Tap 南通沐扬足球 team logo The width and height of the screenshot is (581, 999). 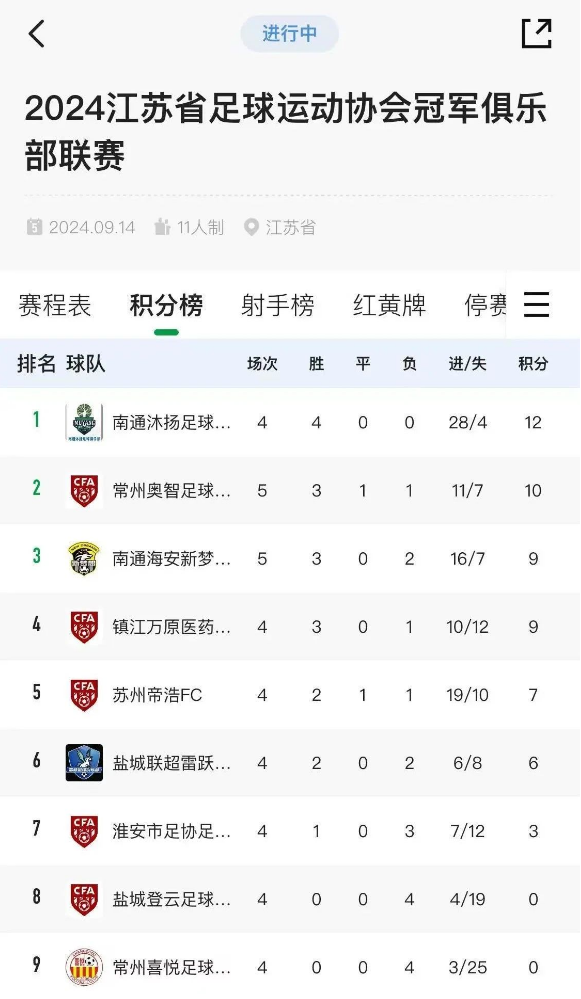click(84, 422)
